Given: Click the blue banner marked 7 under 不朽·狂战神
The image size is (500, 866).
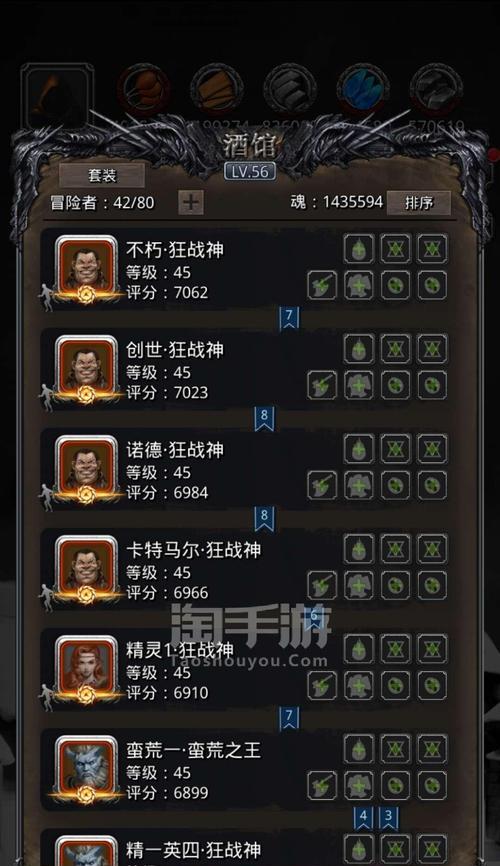Looking at the screenshot, I should (x=289, y=318).
